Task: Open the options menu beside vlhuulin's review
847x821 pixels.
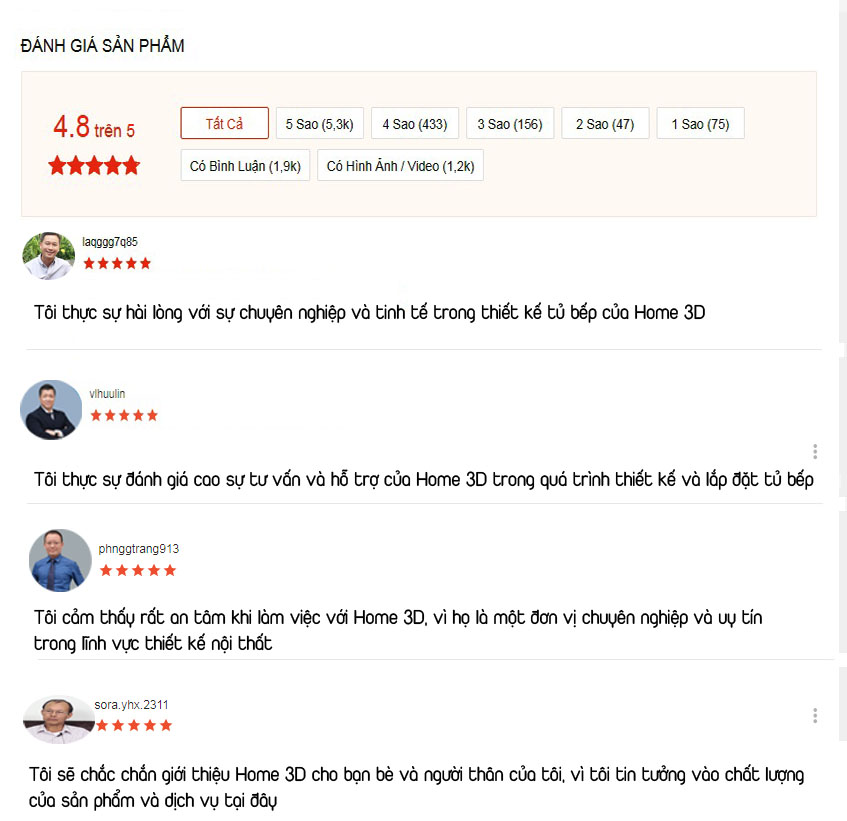Action: (815, 451)
